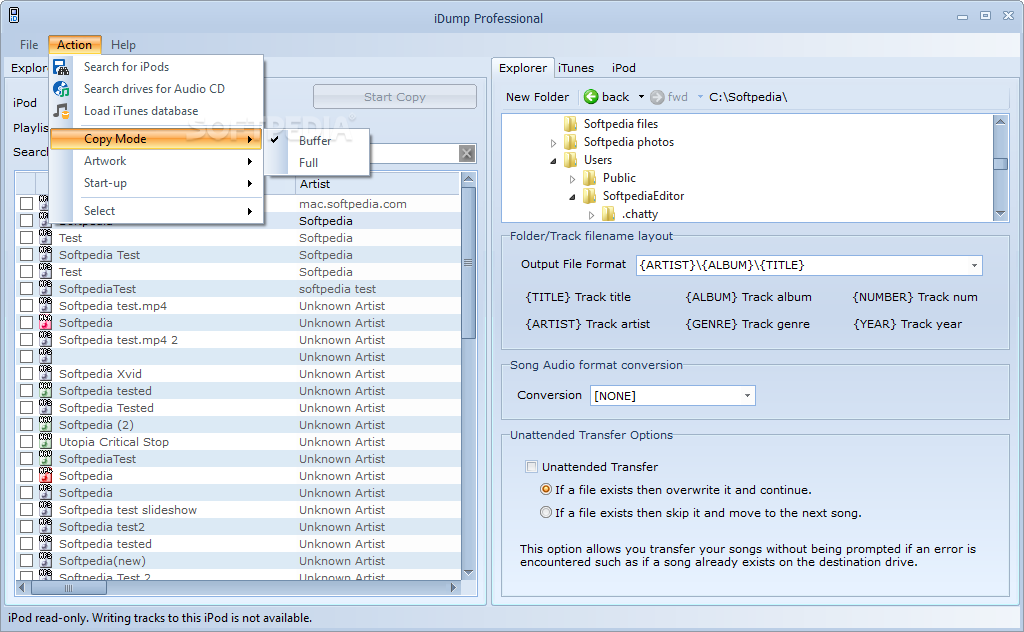Click the iDump app icon in title bar
Screen dimensions: 1024x632
click(x=13, y=15)
